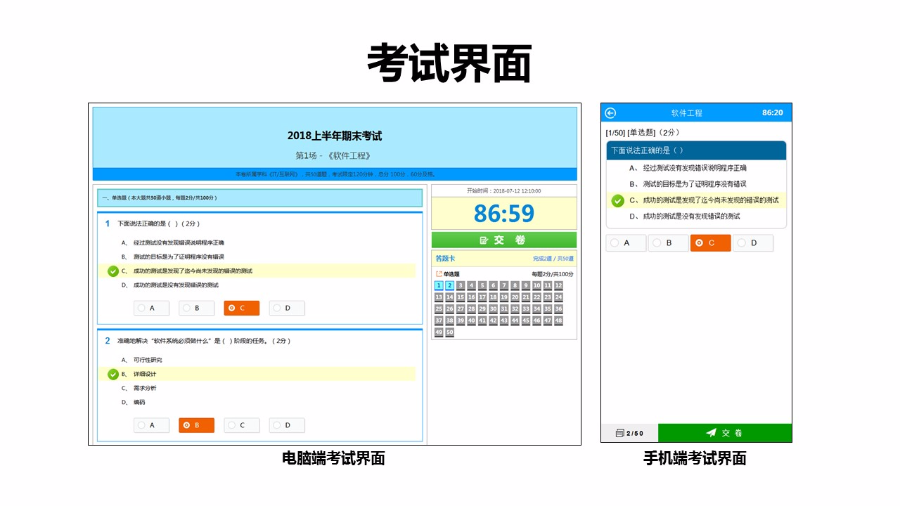Jump to question 50 in answer card
The height and width of the screenshot is (506, 900).
450,332
